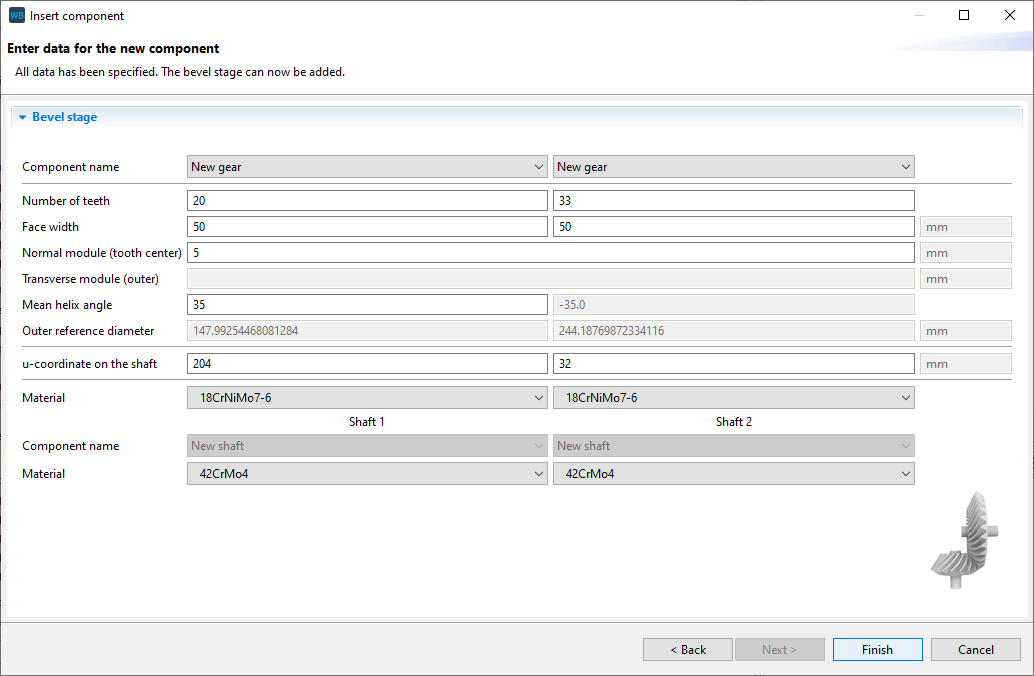Maximize the Insert component window

tap(964, 16)
